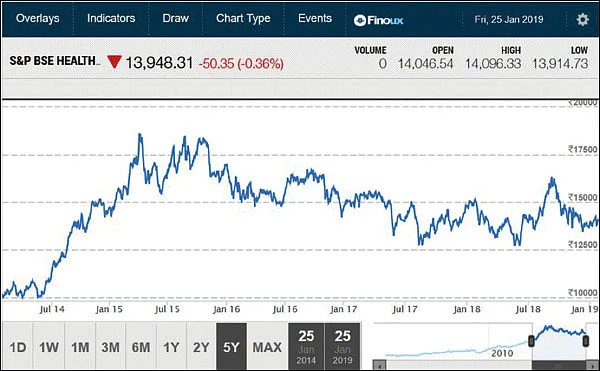Open the Draw menu

[175, 18]
